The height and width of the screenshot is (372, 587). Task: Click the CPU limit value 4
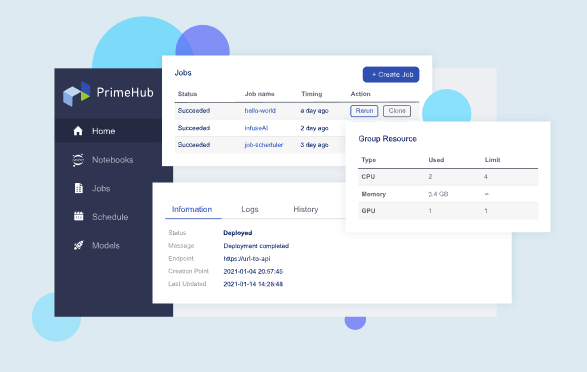click(x=486, y=177)
